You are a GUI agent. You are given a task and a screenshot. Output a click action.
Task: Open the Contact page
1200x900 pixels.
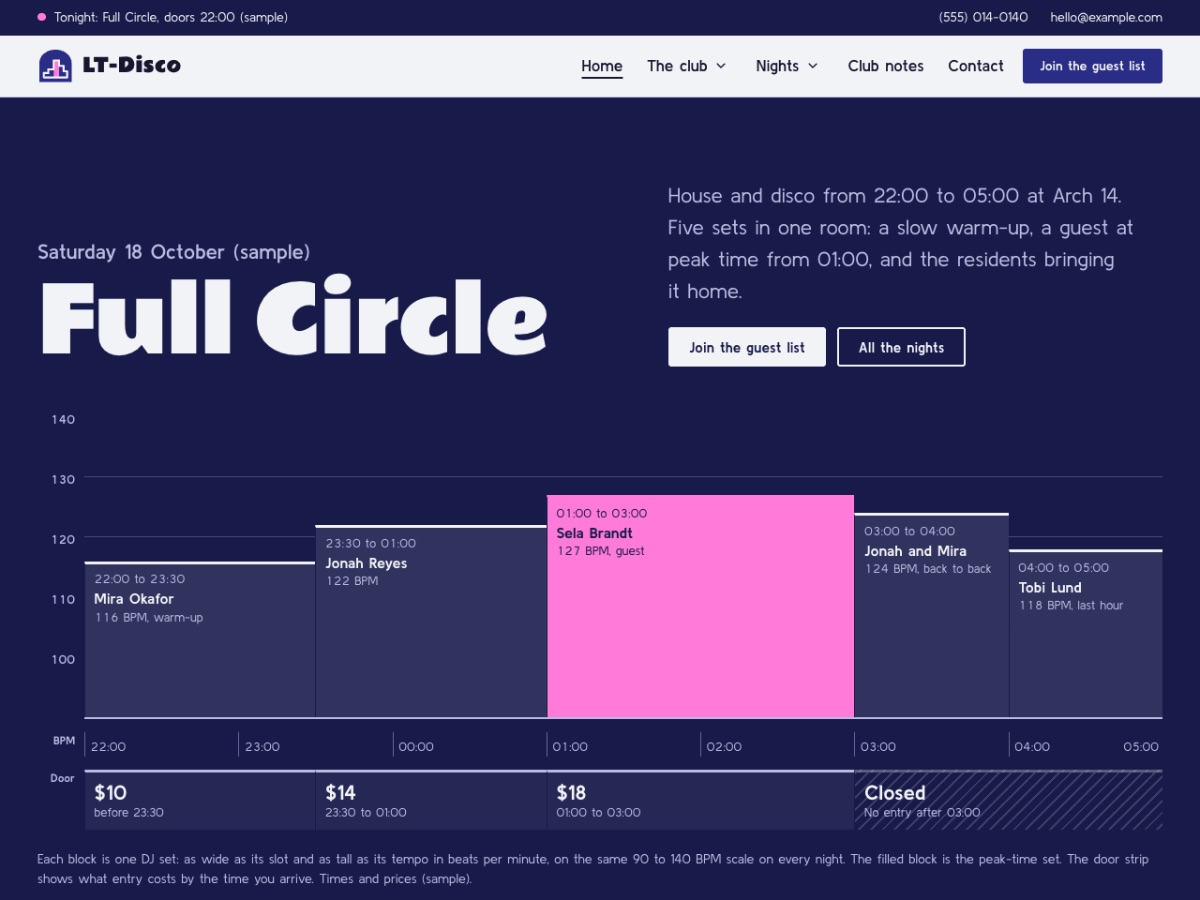[976, 66]
